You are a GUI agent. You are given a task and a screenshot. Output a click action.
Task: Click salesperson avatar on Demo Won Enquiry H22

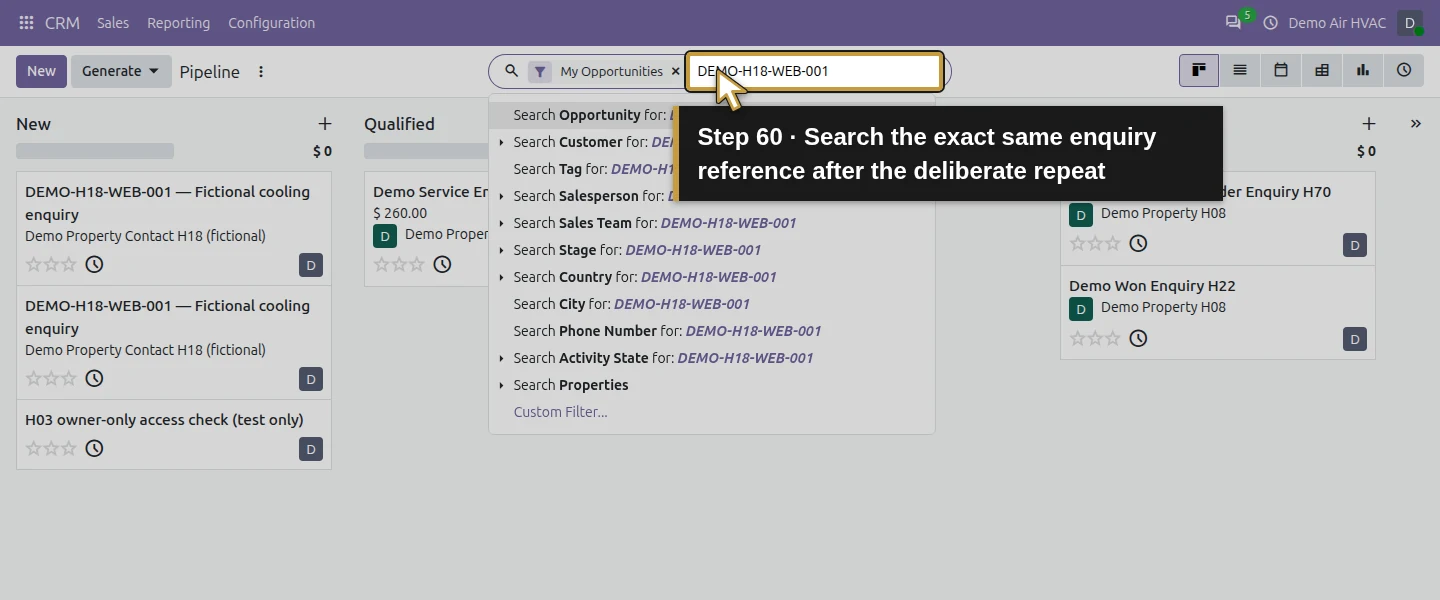coord(1355,339)
